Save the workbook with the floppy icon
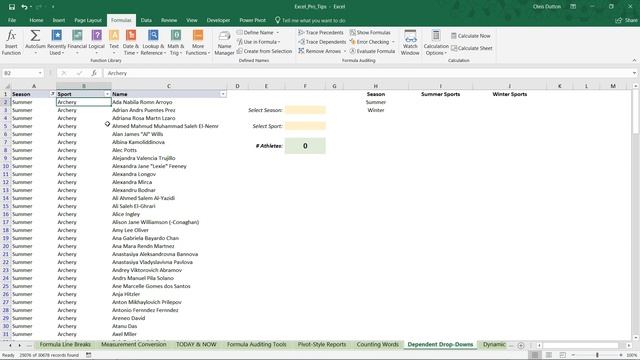The width and height of the screenshot is (640, 360). point(11,7)
